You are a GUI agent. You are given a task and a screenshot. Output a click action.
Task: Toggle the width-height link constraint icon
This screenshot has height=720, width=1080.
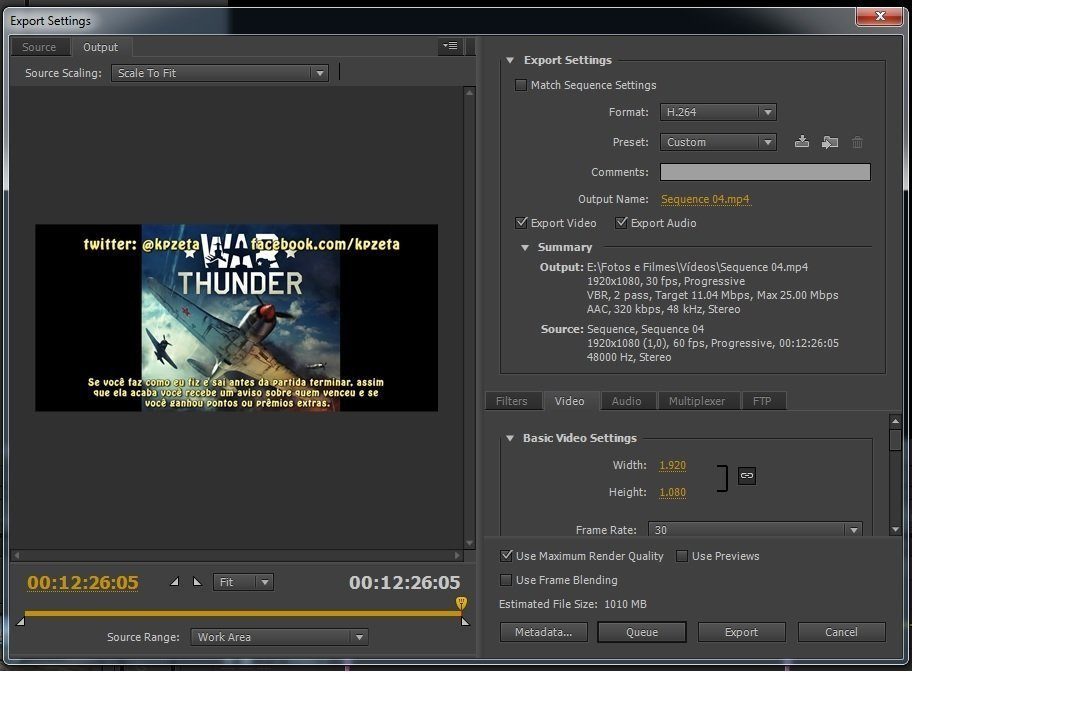(747, 475)
